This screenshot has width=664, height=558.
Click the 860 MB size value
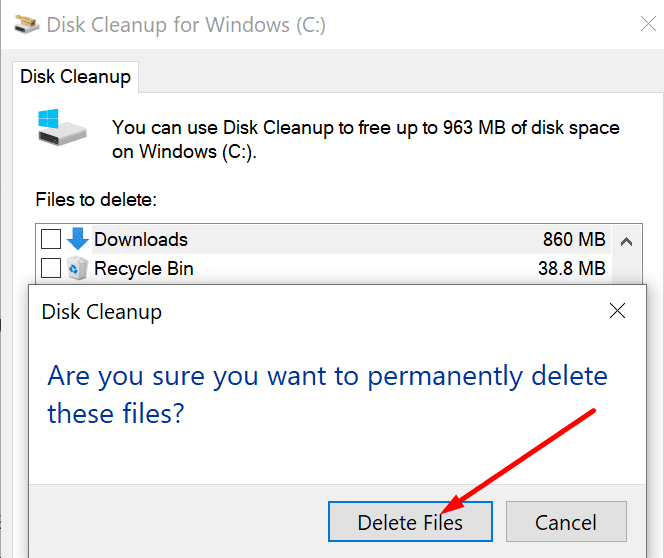pos(574,239)
